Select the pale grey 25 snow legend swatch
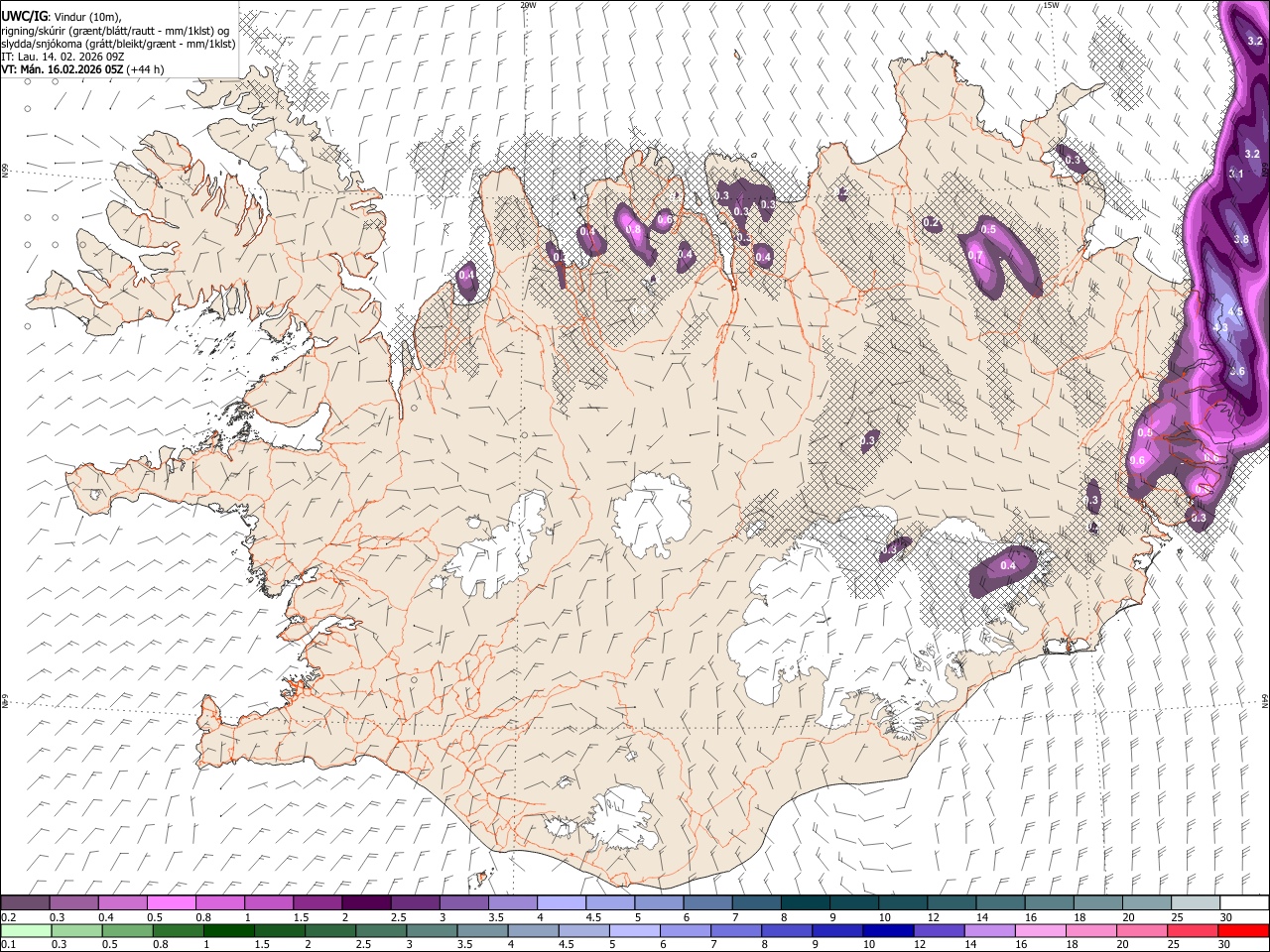Screen dimensions: 1270x952 point(1197,903)
